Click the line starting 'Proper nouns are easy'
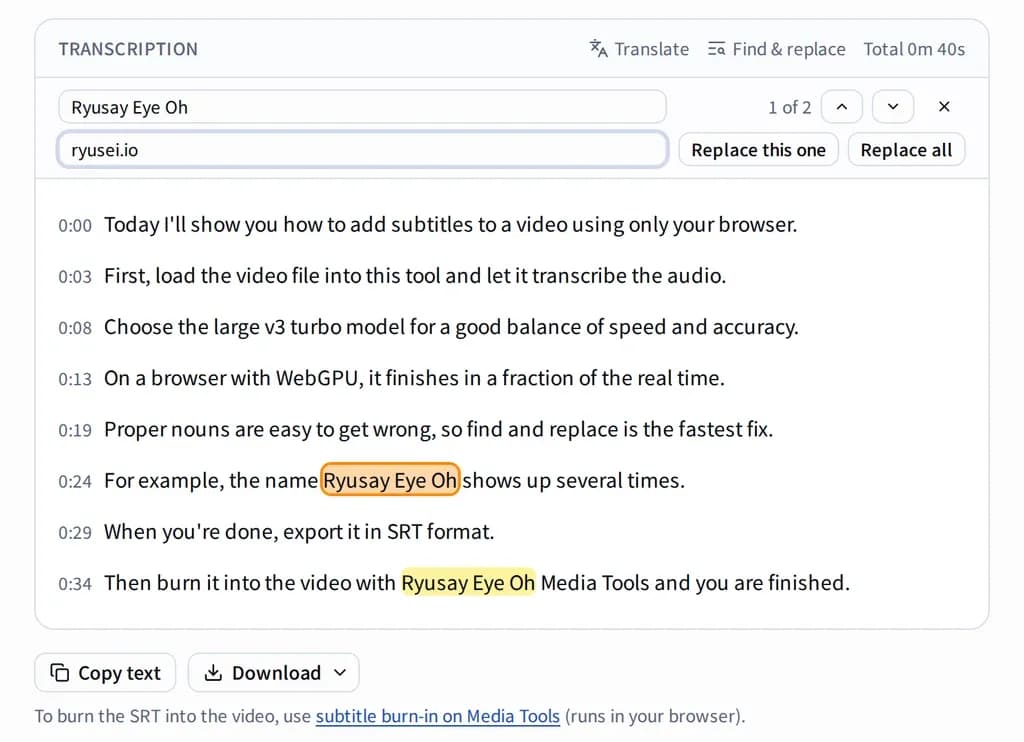 pyautogui.click(x=438, y=429)
